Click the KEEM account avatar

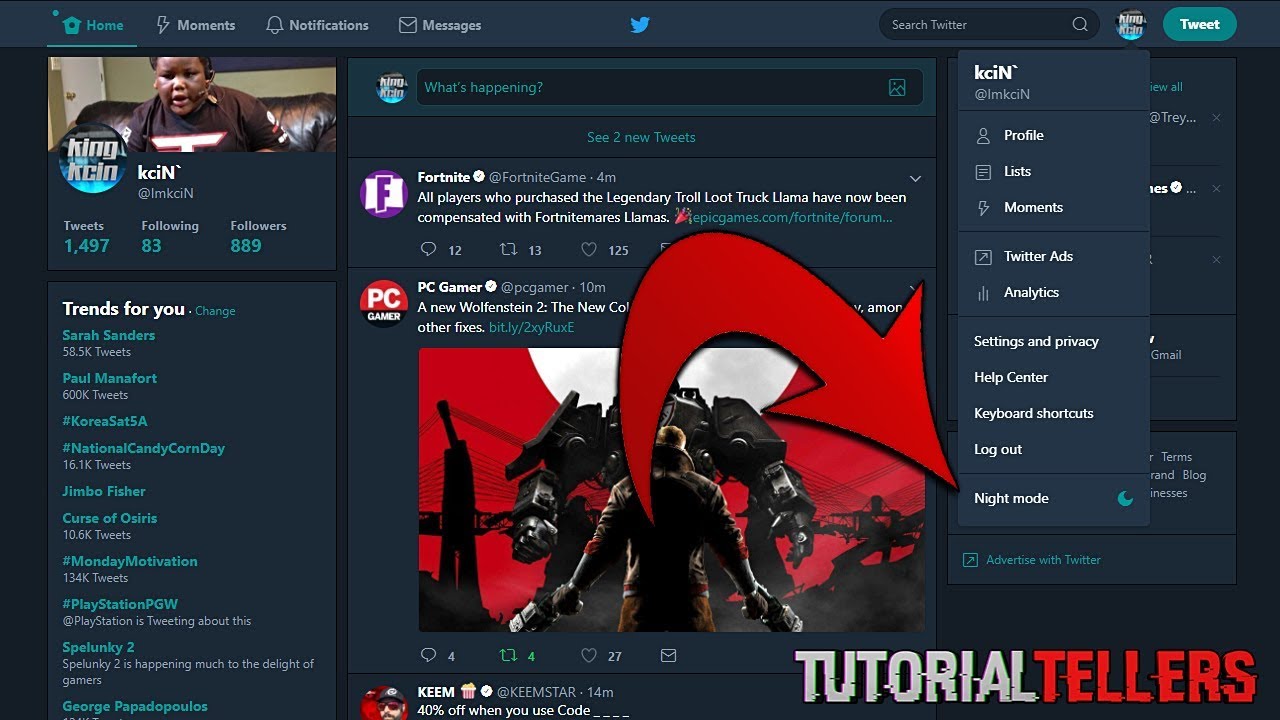(383, 703)
